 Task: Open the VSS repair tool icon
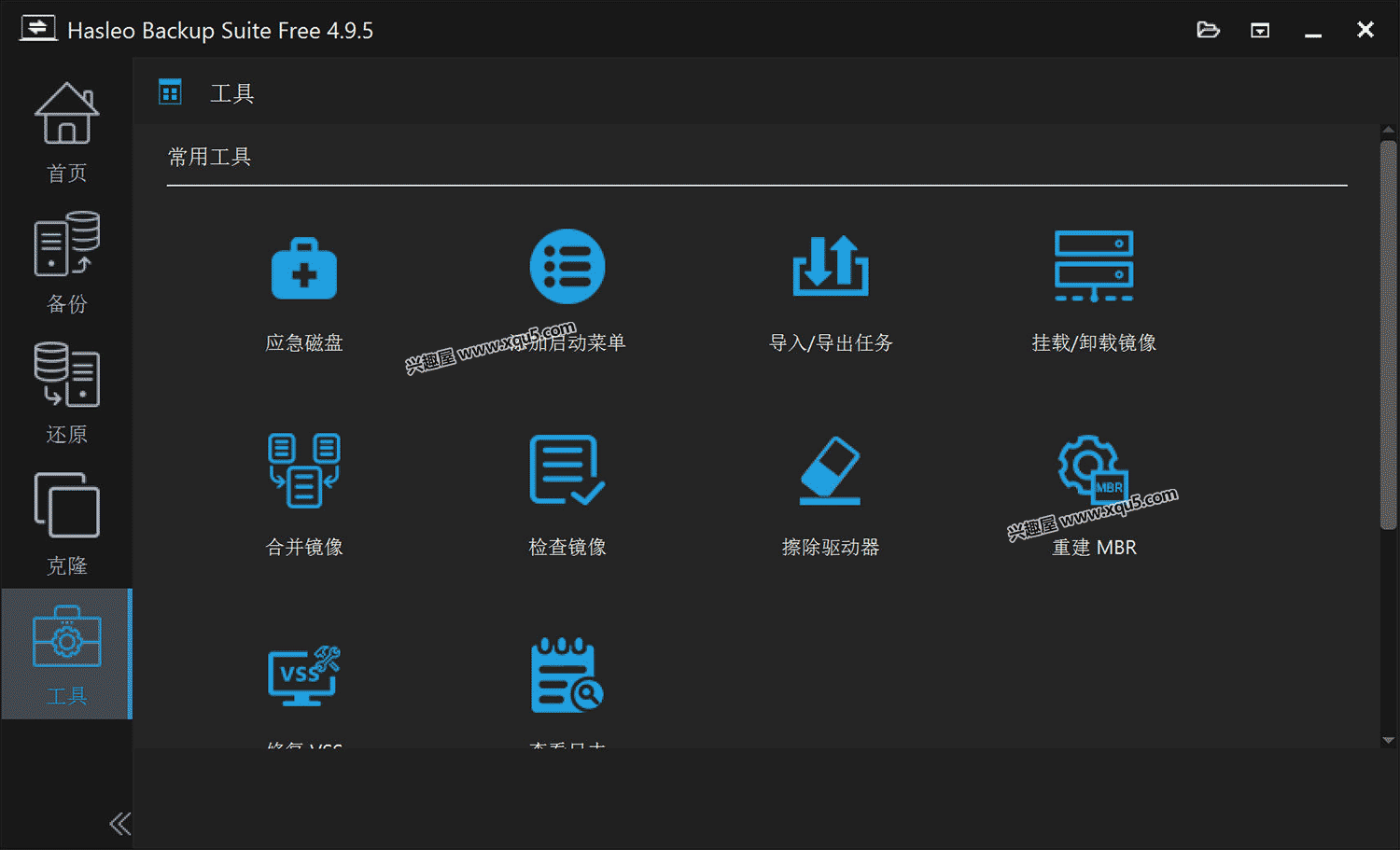tap(304, 676)
